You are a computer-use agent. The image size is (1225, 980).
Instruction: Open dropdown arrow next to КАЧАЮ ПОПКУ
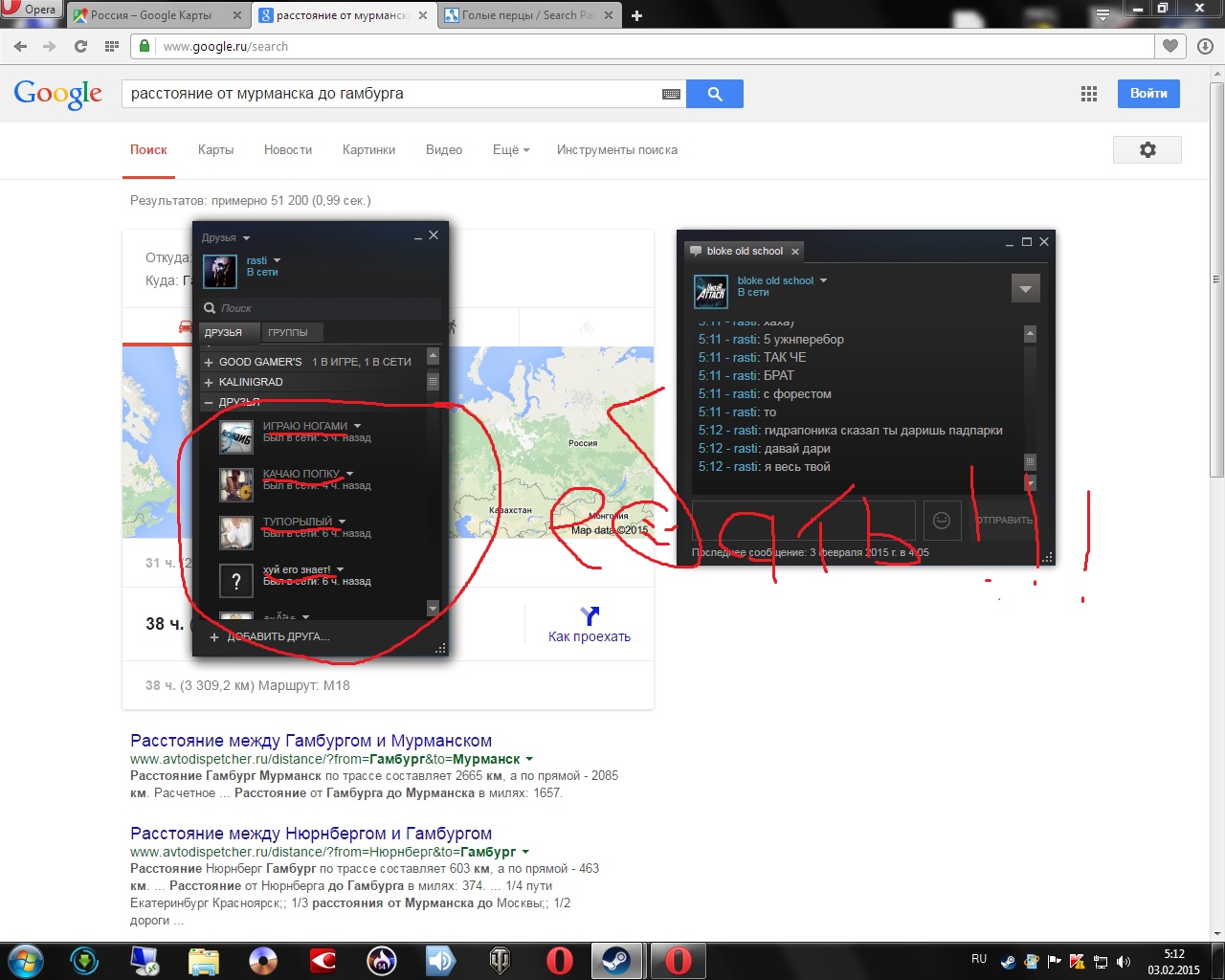[x=349, y=474]
